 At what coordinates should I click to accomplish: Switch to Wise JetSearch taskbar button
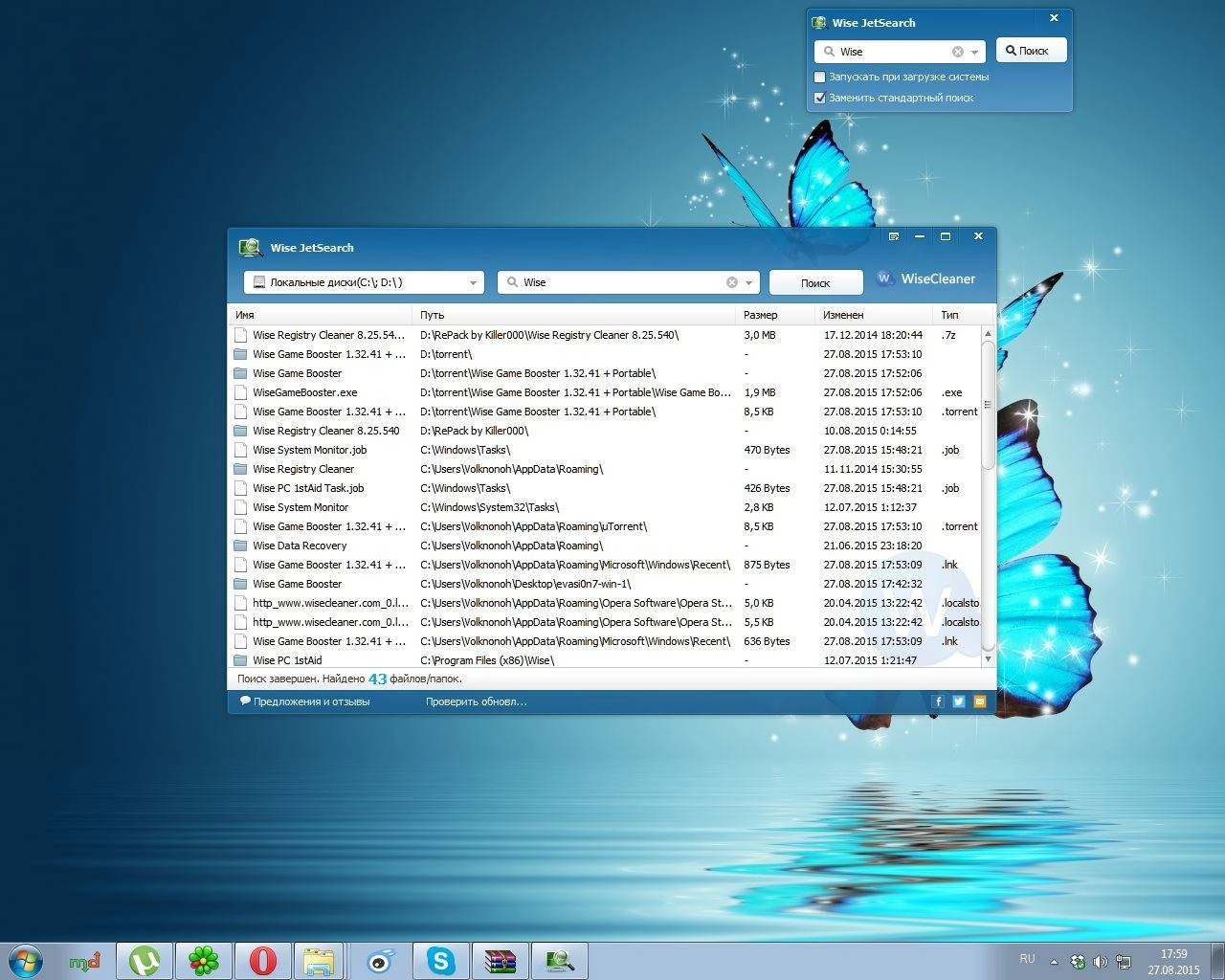coord(559,961)
